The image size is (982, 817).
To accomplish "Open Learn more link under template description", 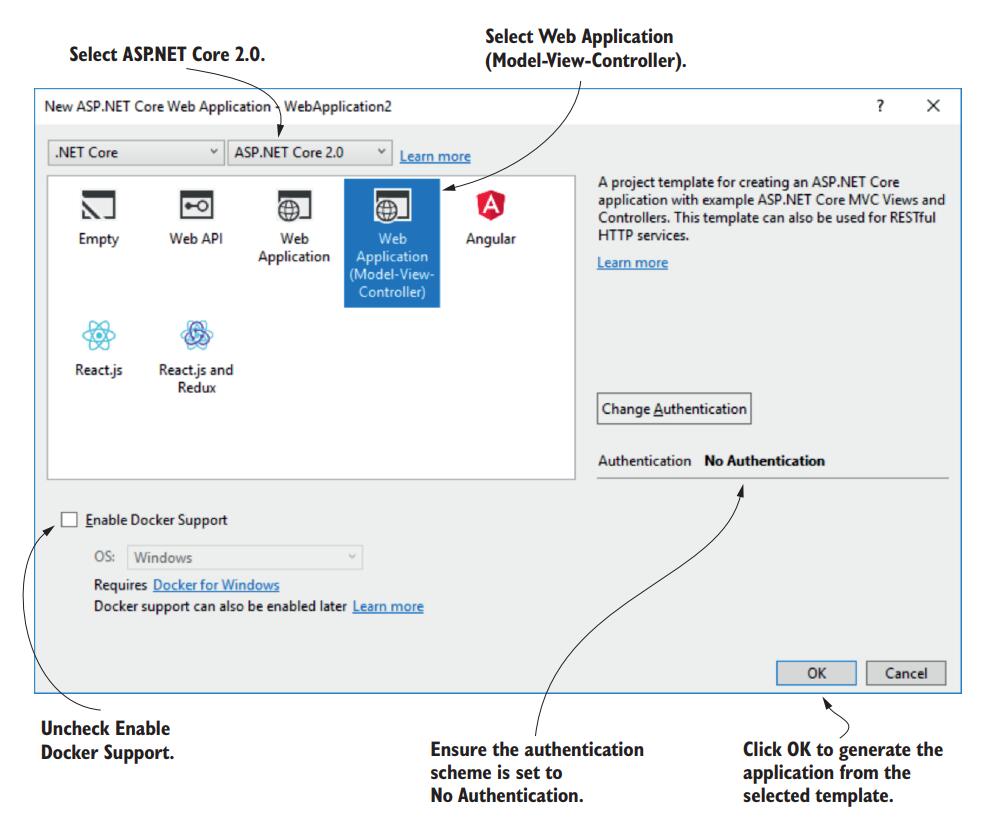I will (x=633, y=262).
